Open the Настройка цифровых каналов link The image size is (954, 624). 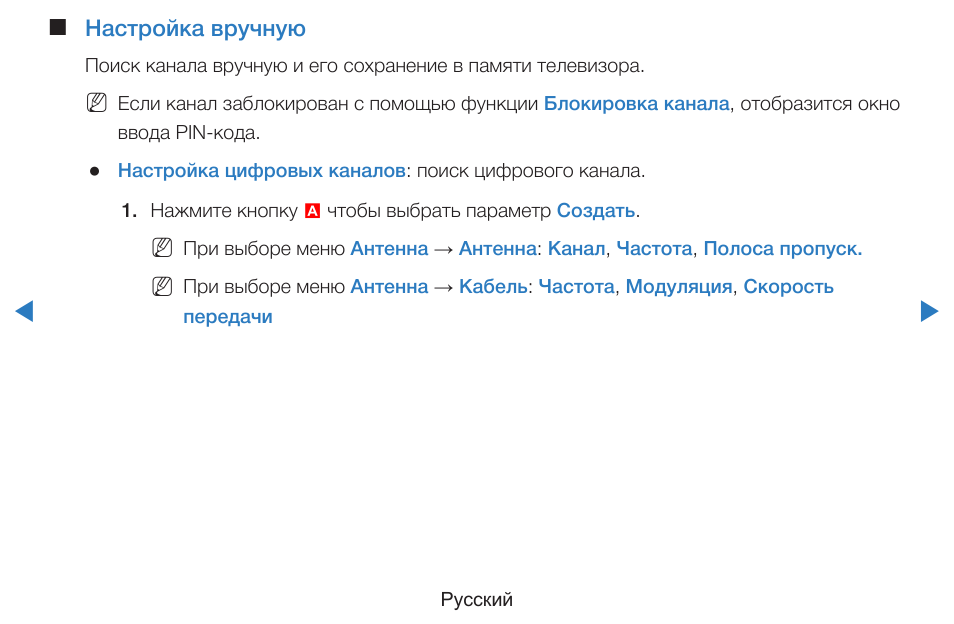pyautogui.click(x=262, y=171)
